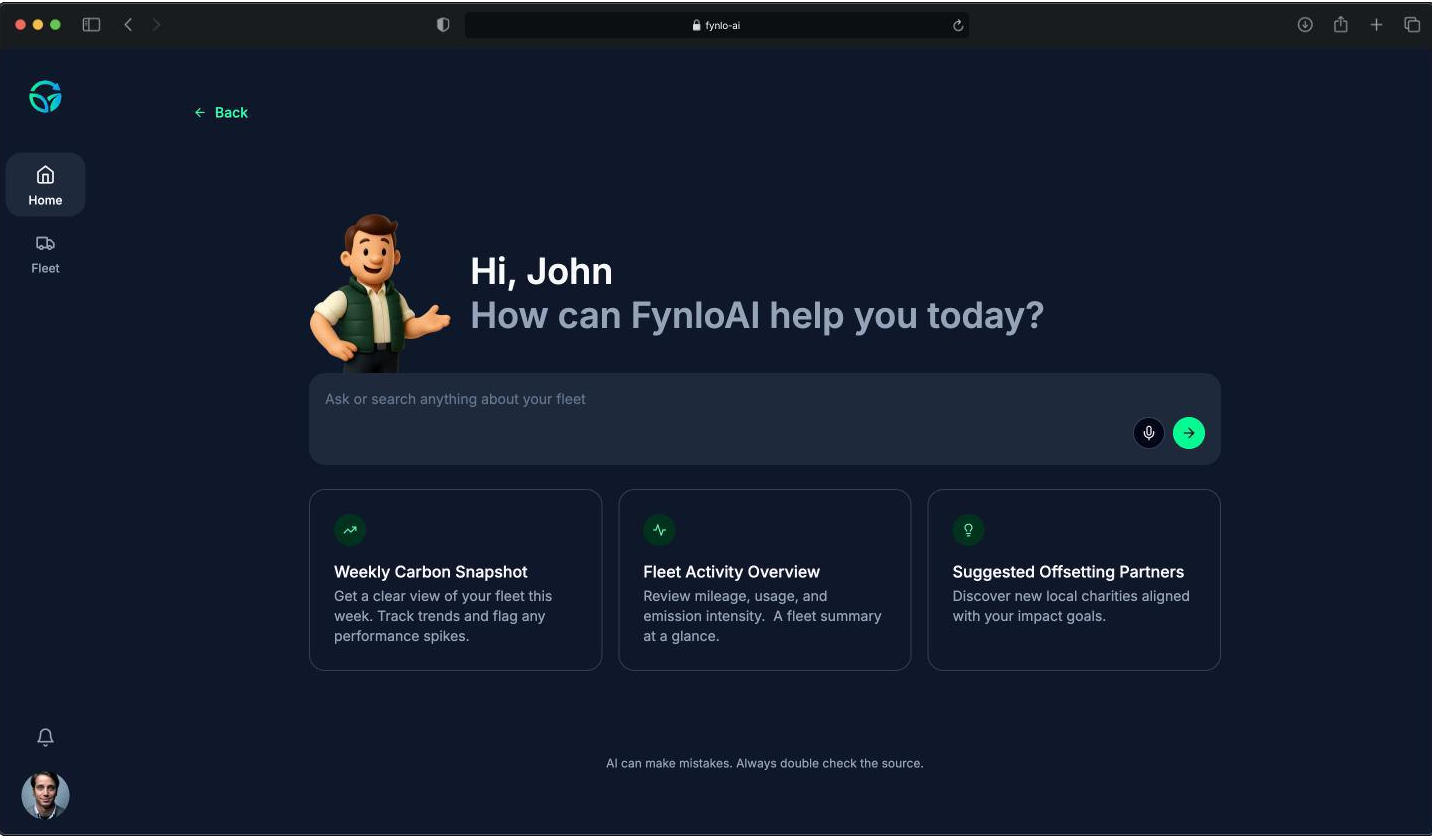Open the user profile avatar

click(x=45, y=795)
